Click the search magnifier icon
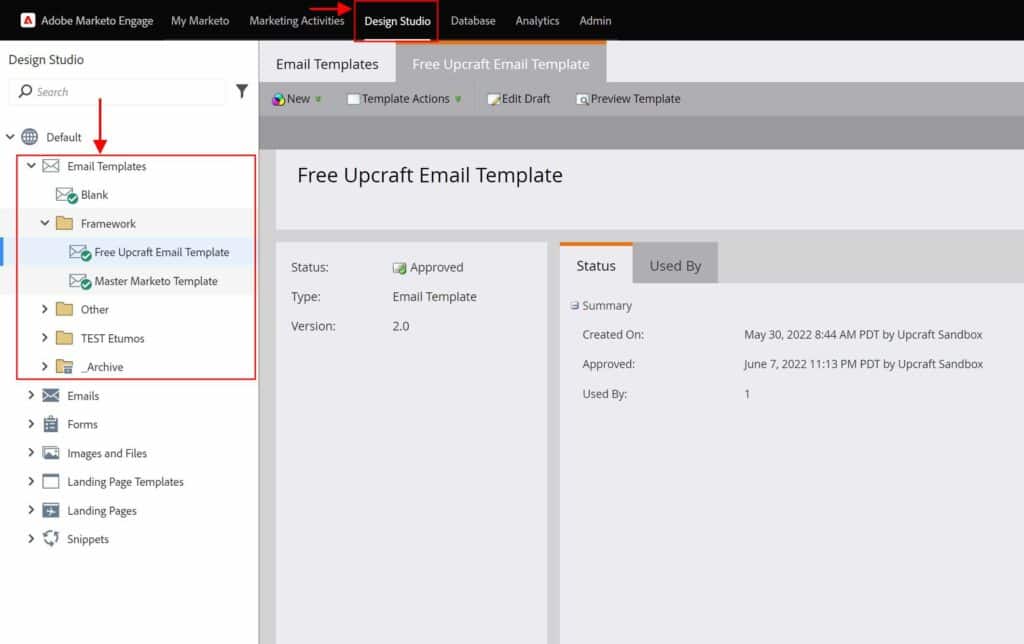The image size is (1024, 644). pyautogui.click(x=25, y=91)
